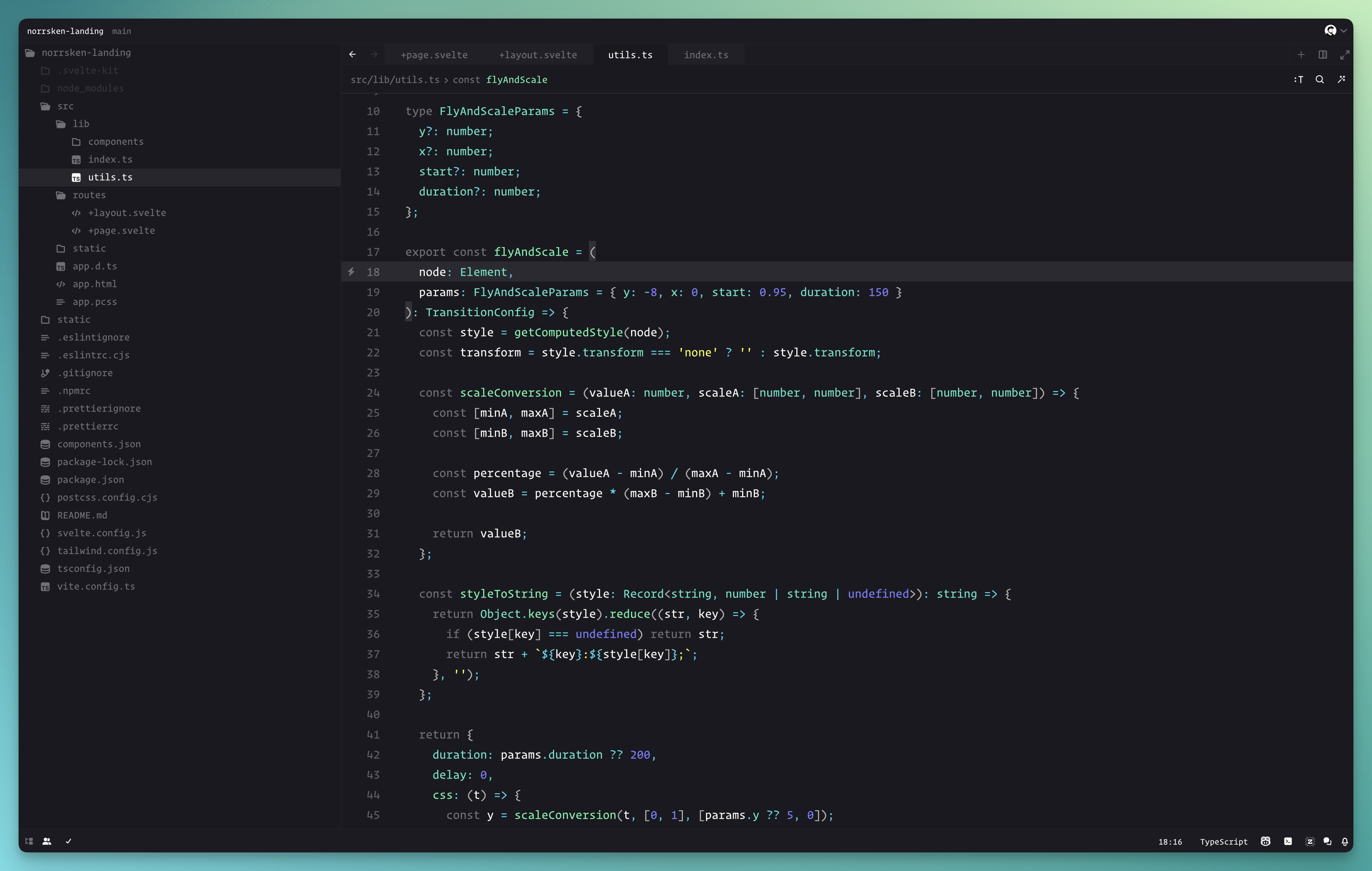This screenshot has height=871, width=1372.
Task: Open app.pcss in the file tree
Action: tap(180, 301)
